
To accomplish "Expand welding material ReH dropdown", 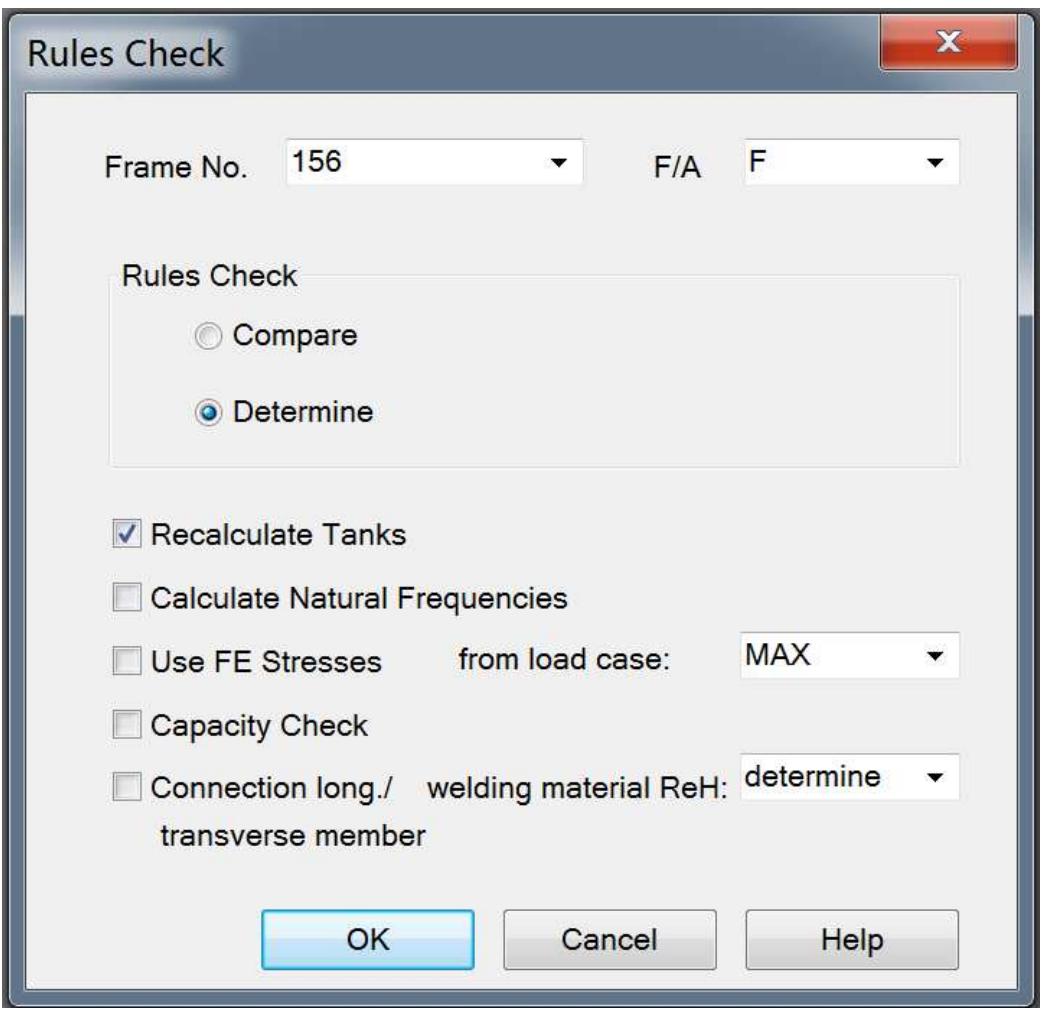I will (935, 779).
